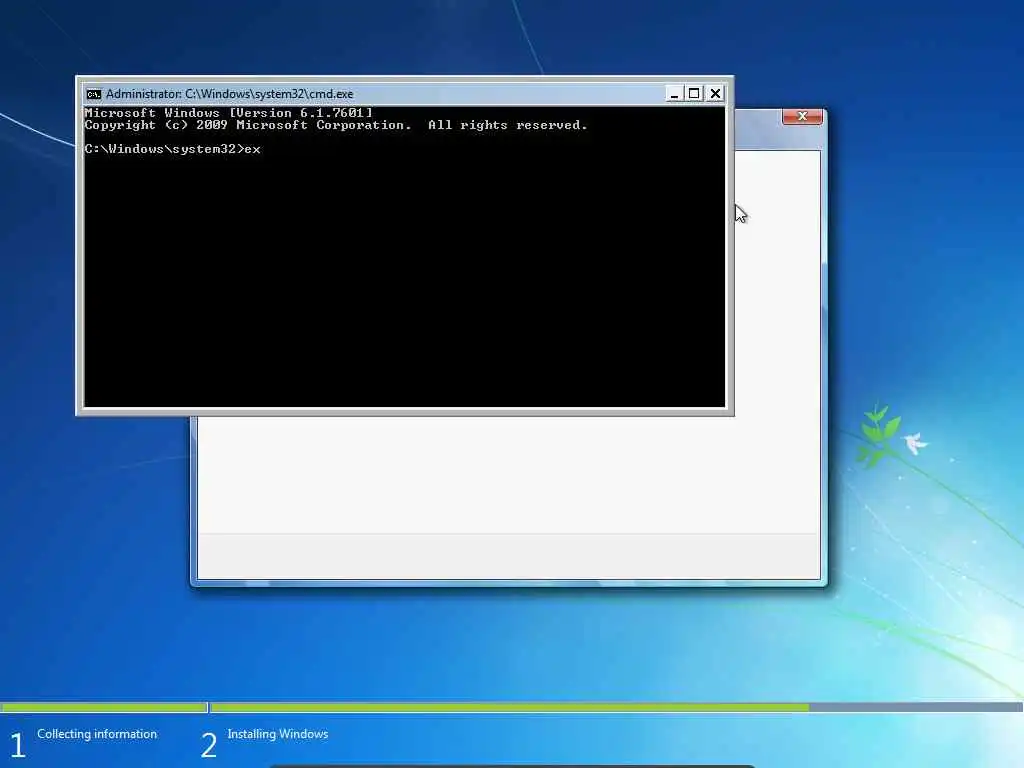The width and height of the screenshot is (1024, 768).
Task: Click the 'Microsoft Windows [Version 6.1.7601]' line
Action: tap(228, 113)
